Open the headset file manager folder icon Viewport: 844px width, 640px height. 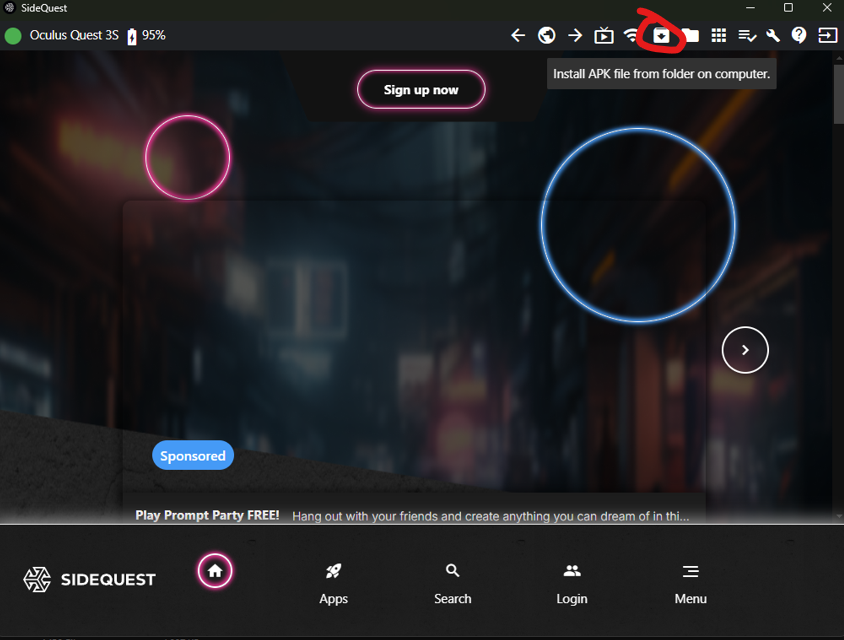[691, 36]
